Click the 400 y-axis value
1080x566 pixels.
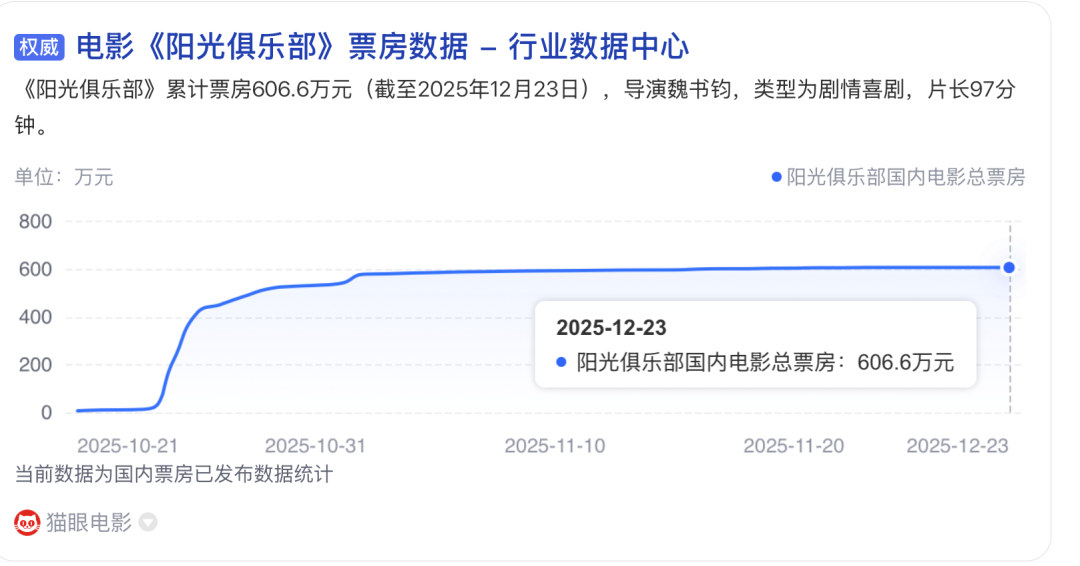pos(35,317)
